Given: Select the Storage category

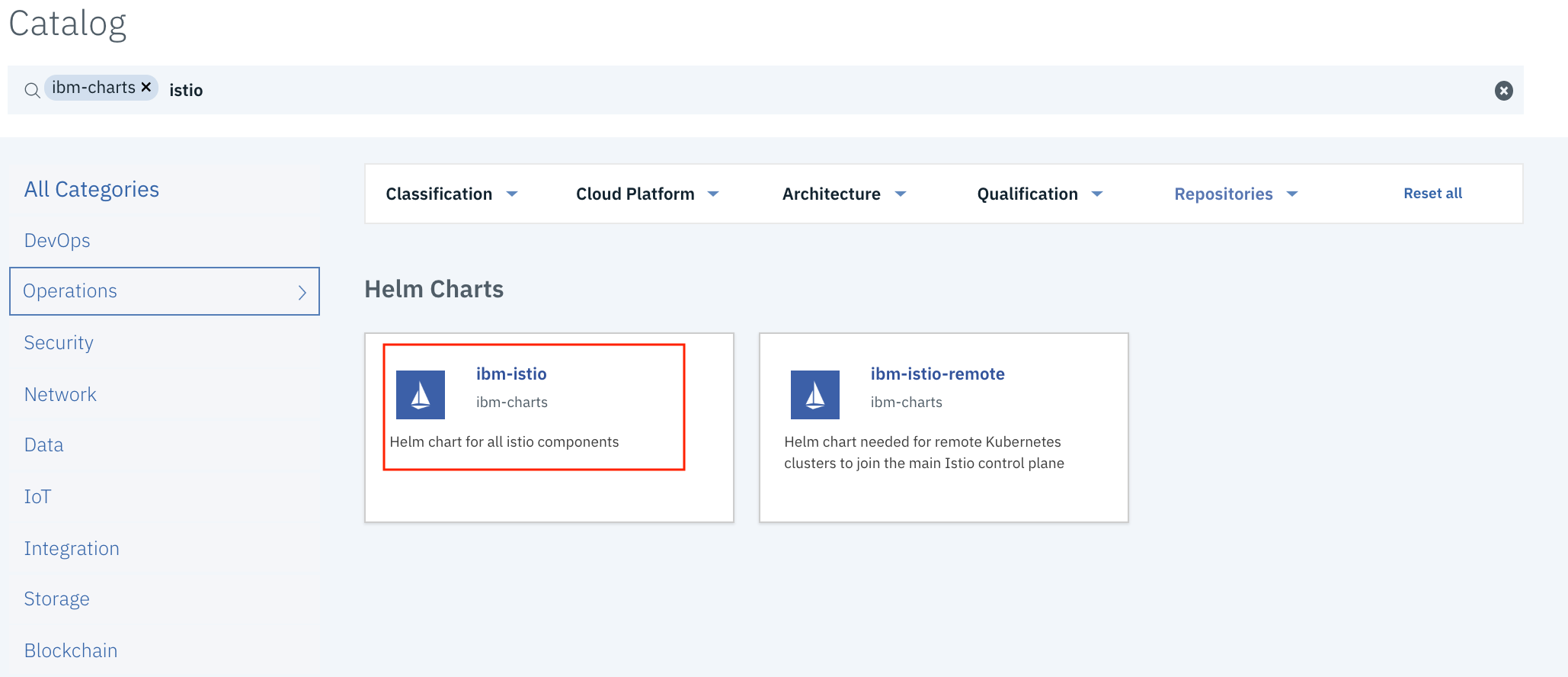Looking at the screenshot, I should pos(56,599).
